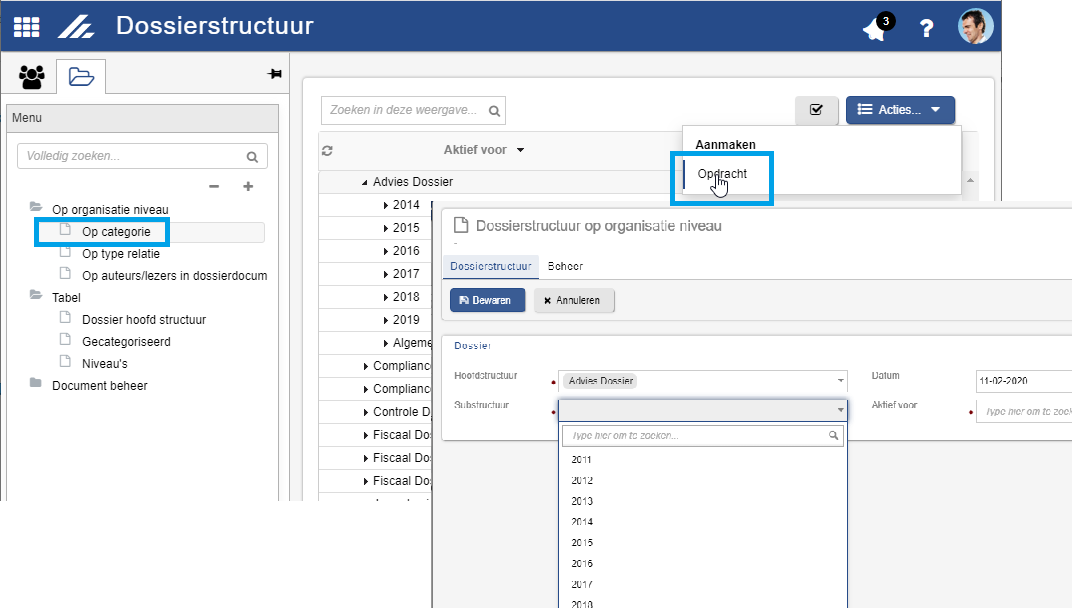Screen dimensions: 1072x608
Task: Expand the 2016 row
Action: pos(386,251)
